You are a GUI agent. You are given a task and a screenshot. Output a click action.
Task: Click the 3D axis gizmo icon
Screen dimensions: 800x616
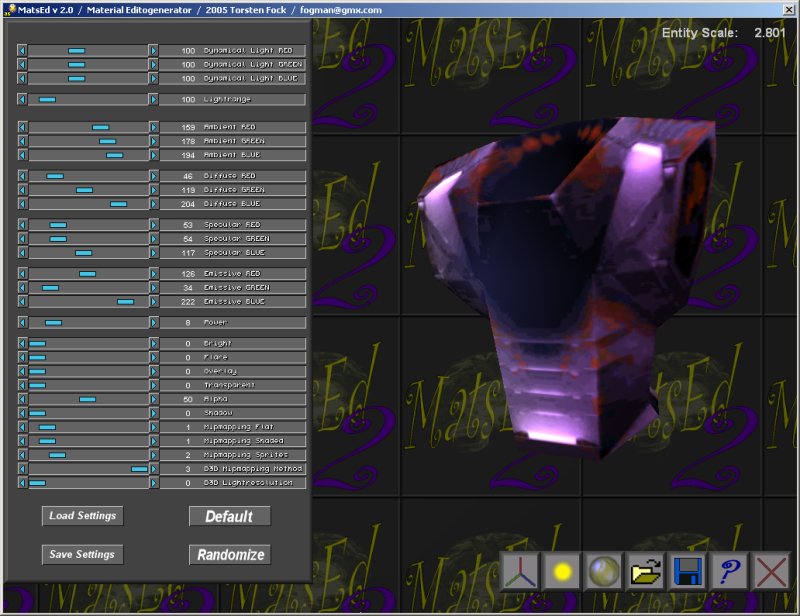click(519, 571)
